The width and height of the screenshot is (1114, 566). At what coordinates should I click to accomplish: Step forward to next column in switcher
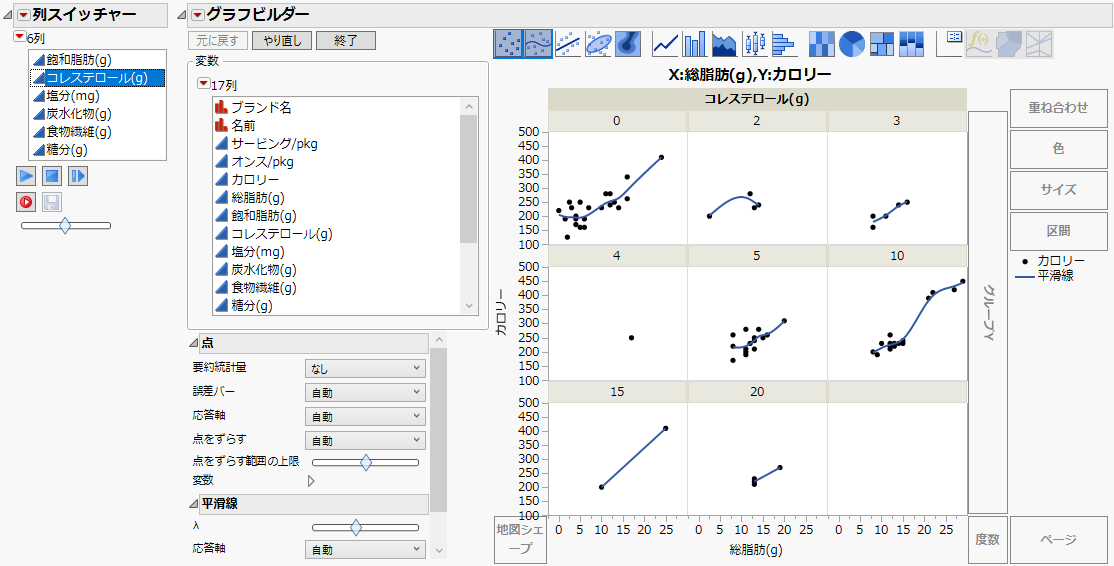78,175
